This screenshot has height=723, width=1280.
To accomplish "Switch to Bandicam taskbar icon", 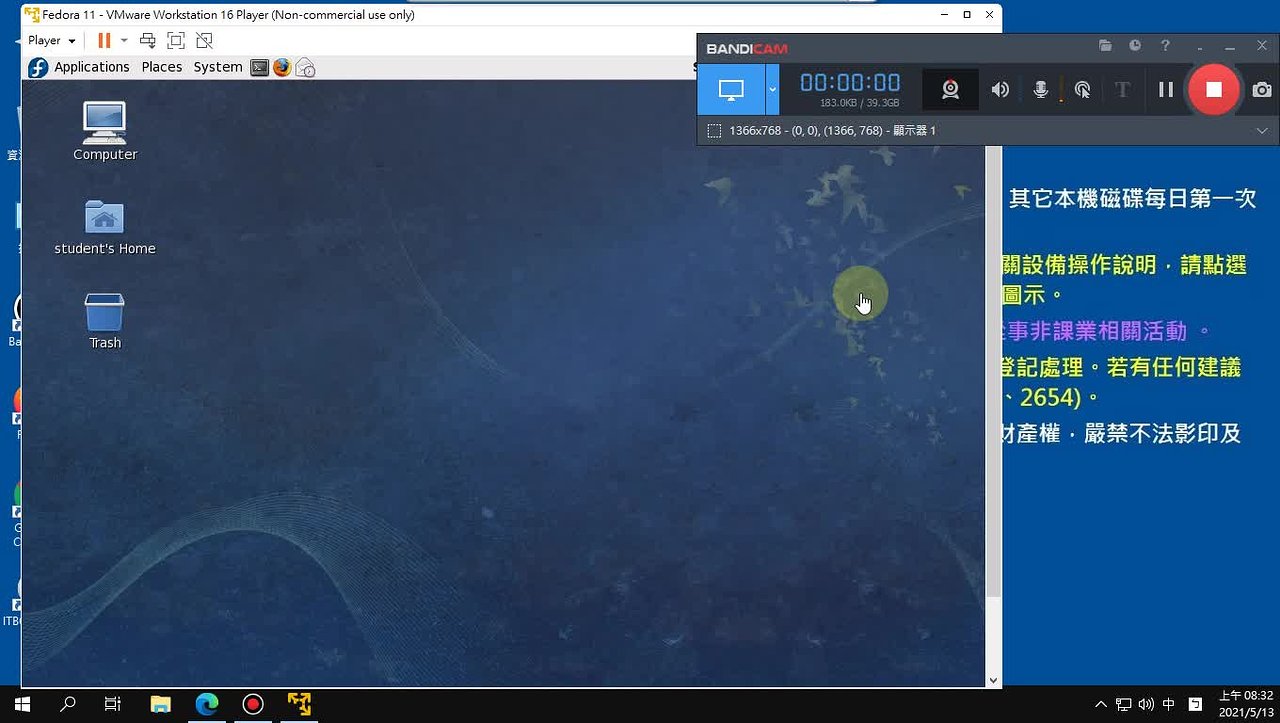I will [x=253, y=704].
